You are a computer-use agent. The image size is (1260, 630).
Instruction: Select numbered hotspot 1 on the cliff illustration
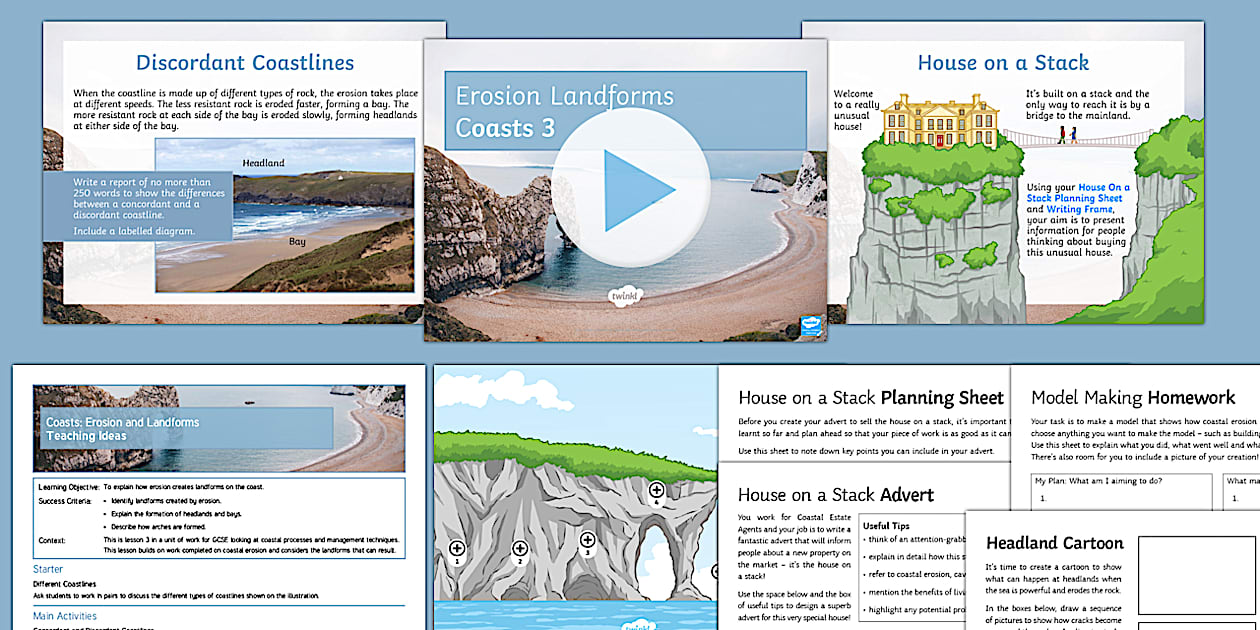pos(456,549)
